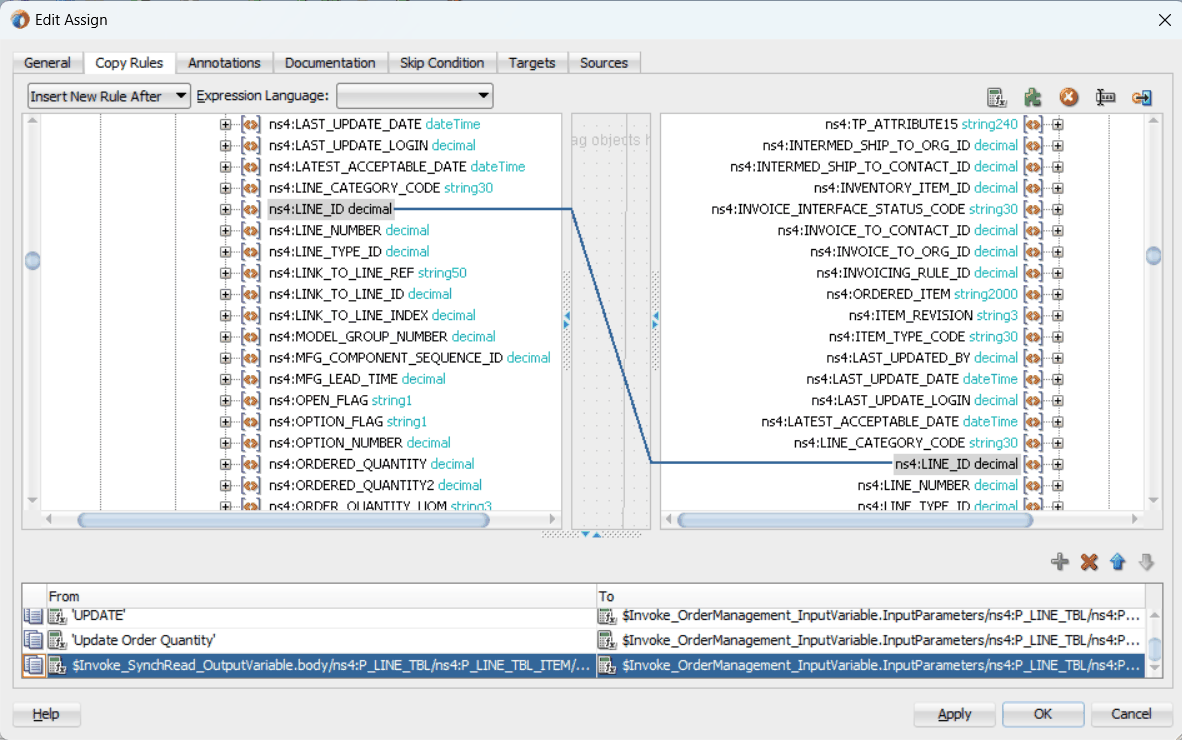Image resolution: width=1182 pixels, height=740 pixels.
Task: Click the orange circled X toolbar icon
Action: coord(1068,97)
